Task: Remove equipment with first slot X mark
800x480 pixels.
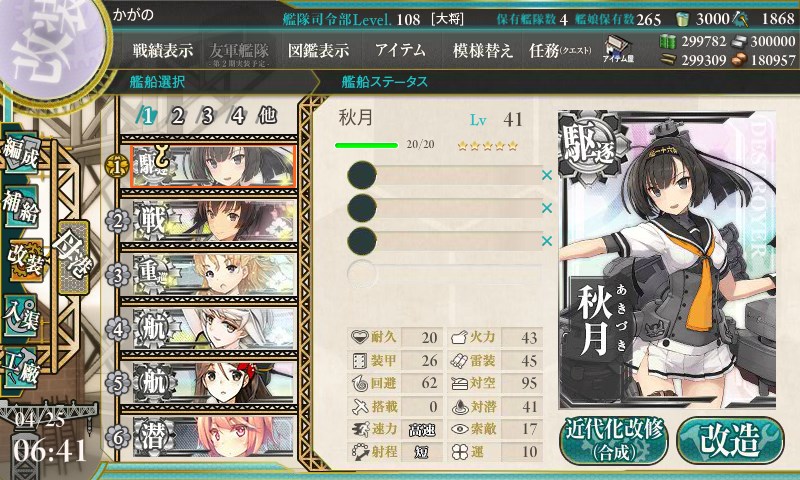Action: (546, 175)
